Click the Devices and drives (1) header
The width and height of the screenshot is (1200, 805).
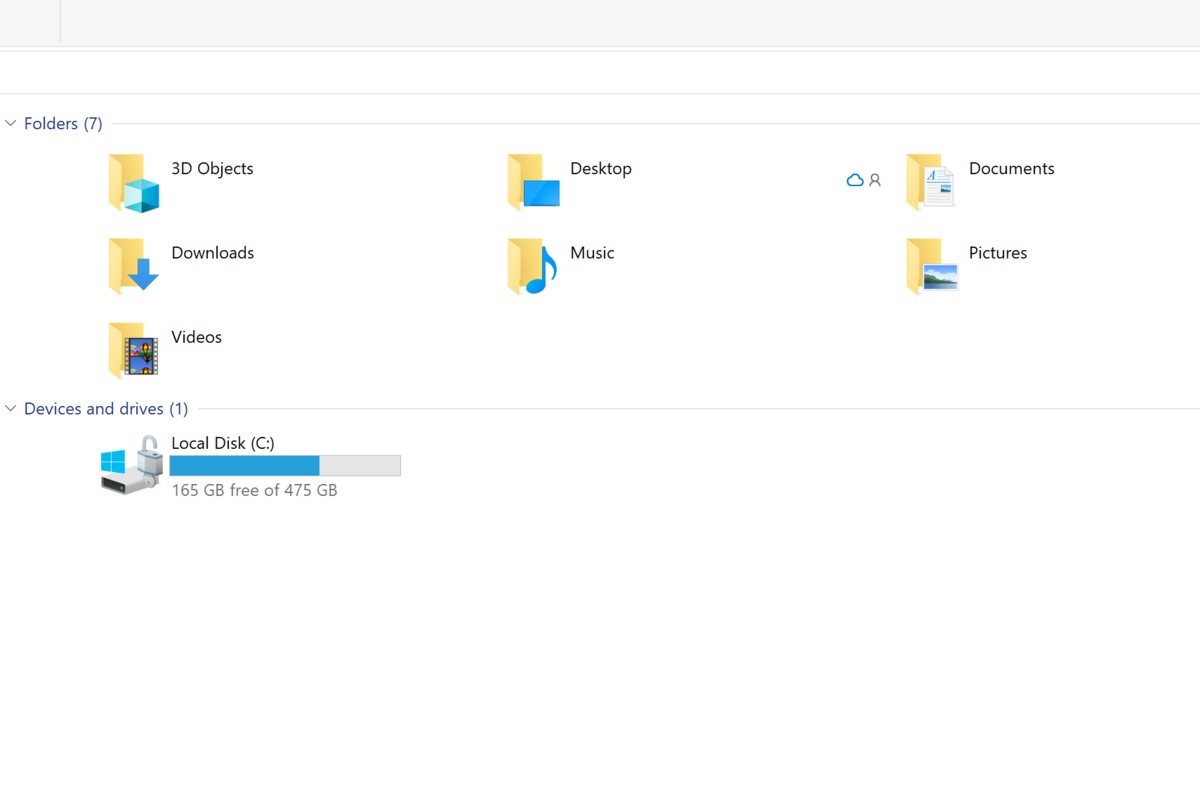pyautogui.click(x=106, y=409)
